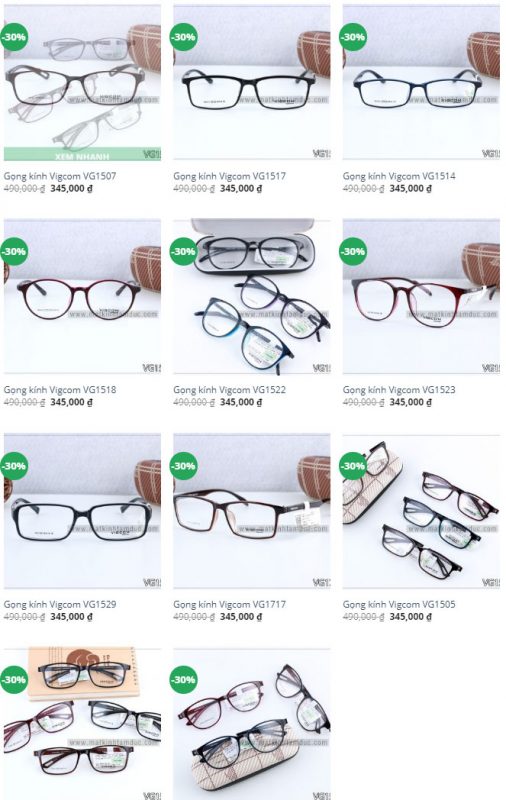Open the Gọng kính Vigcom VG1517 product link
506x800 pixels.
pyautogui.click(x=230, y=176)
